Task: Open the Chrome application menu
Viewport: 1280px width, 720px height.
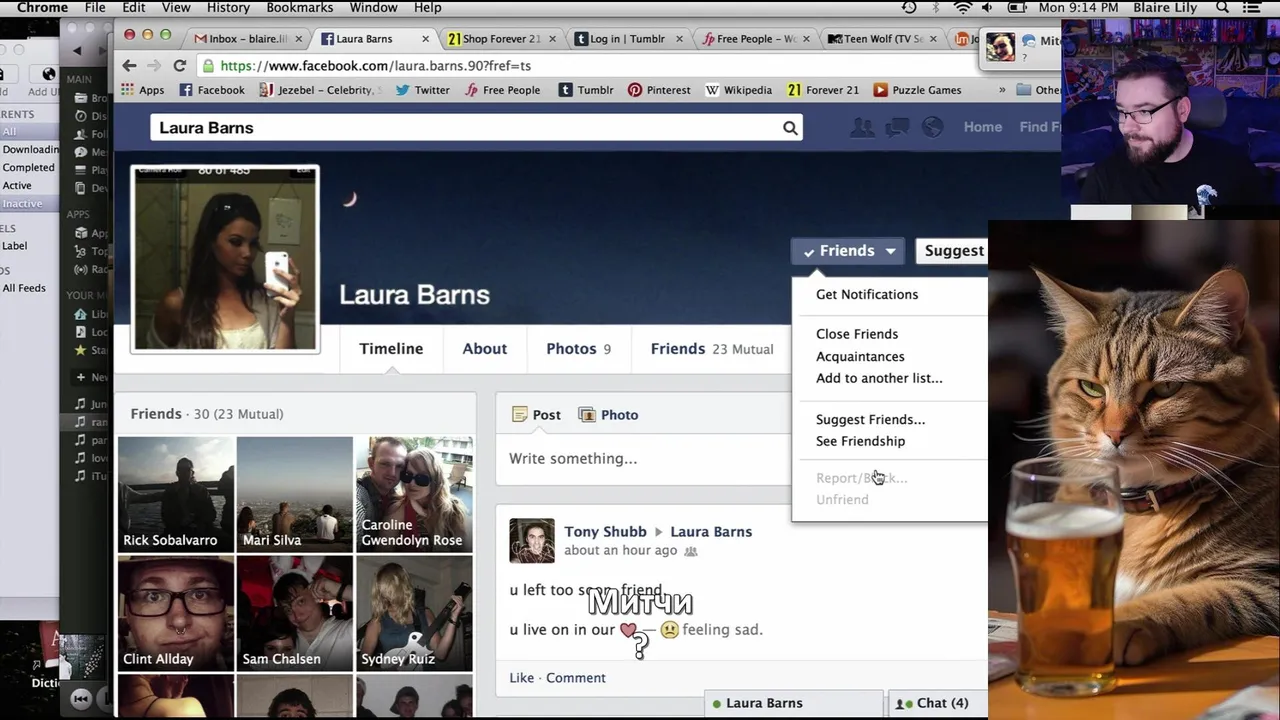Action: click(x=42, y=8)
